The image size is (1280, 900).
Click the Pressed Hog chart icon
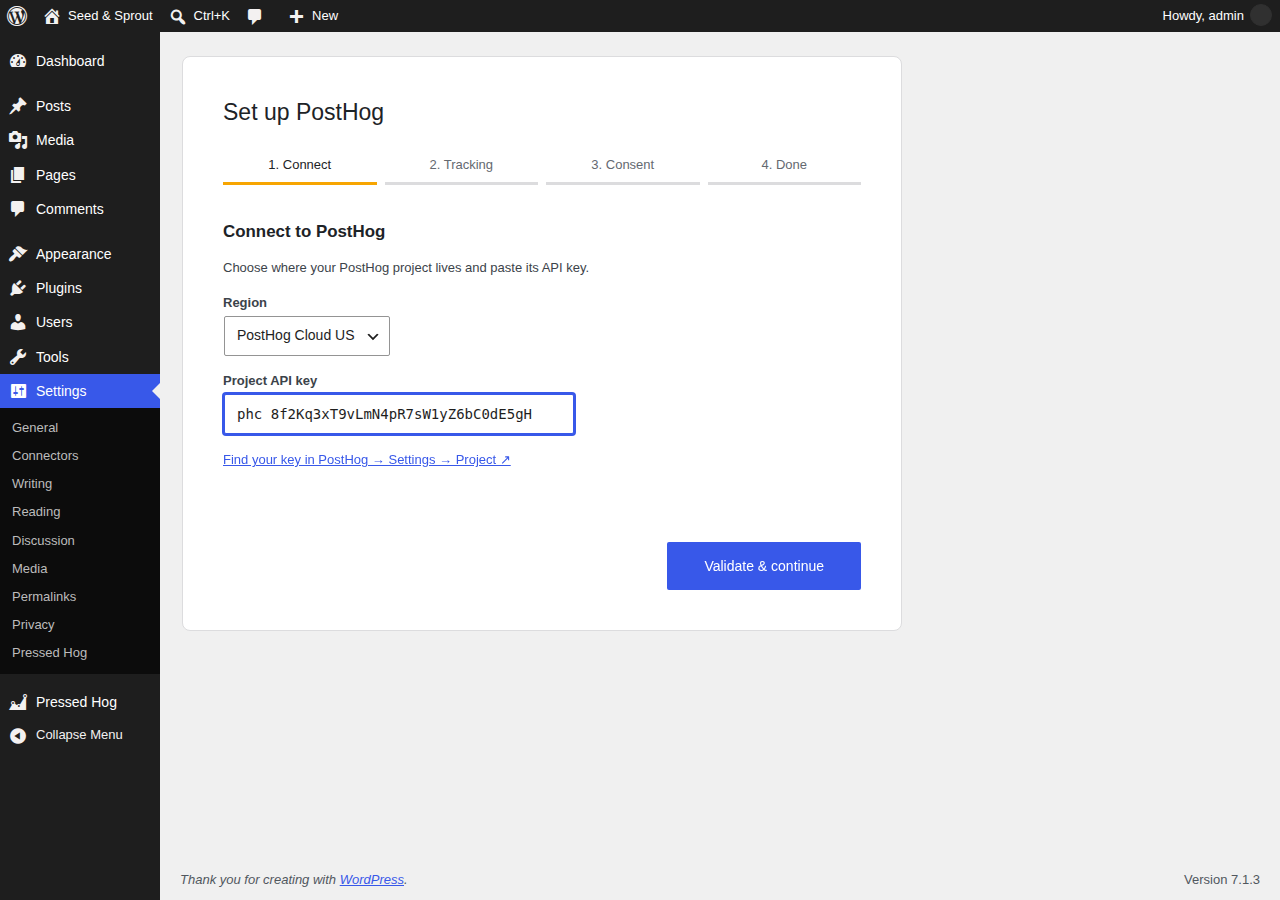(18, 702)
